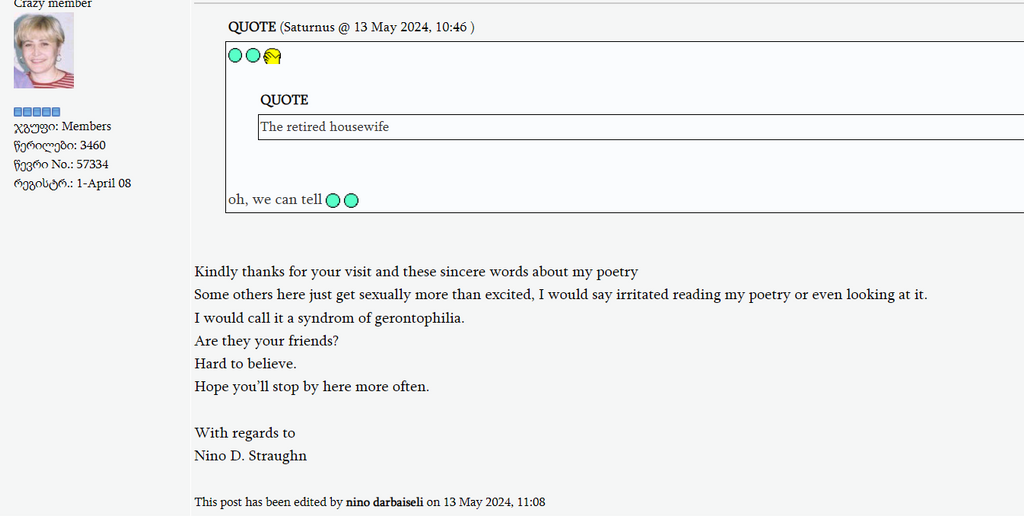
Task: Click the first green circle emoji before the facepalm
Action: tap(235, 55)
